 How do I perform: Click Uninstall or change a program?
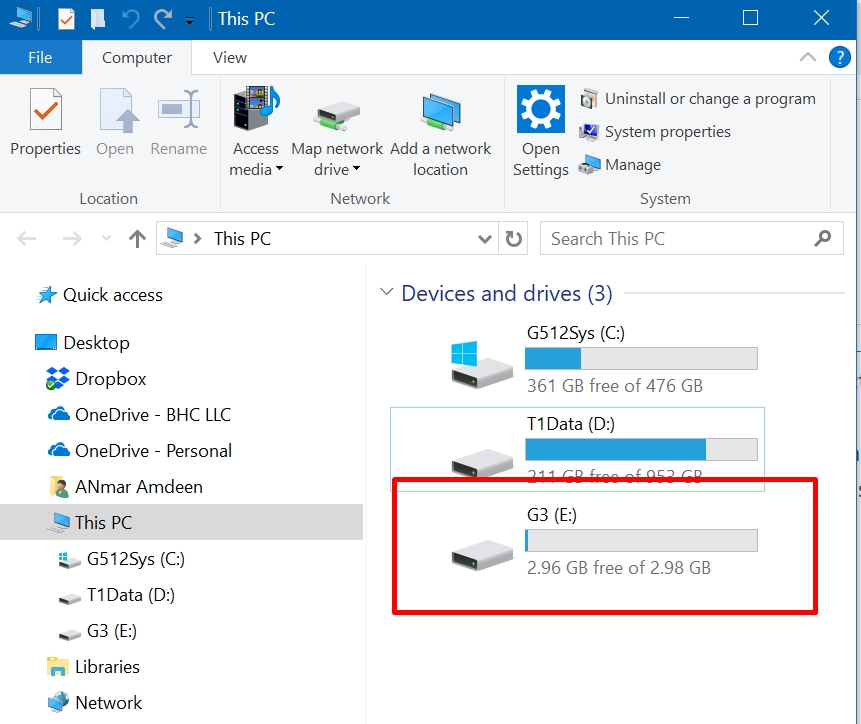point(698,99)
